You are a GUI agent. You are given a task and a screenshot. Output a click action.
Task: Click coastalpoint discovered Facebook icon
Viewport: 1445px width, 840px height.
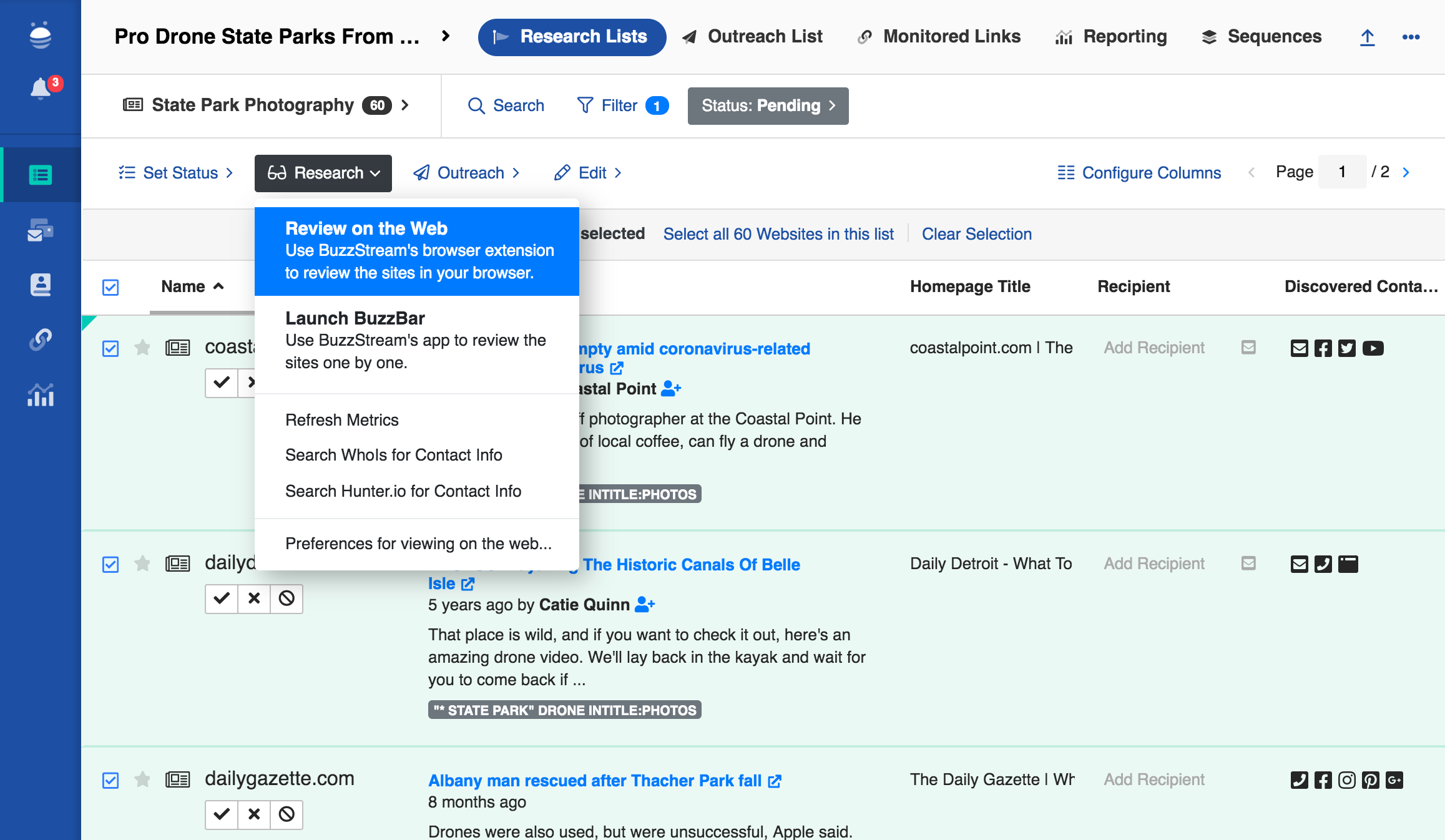coord(1323,348)
